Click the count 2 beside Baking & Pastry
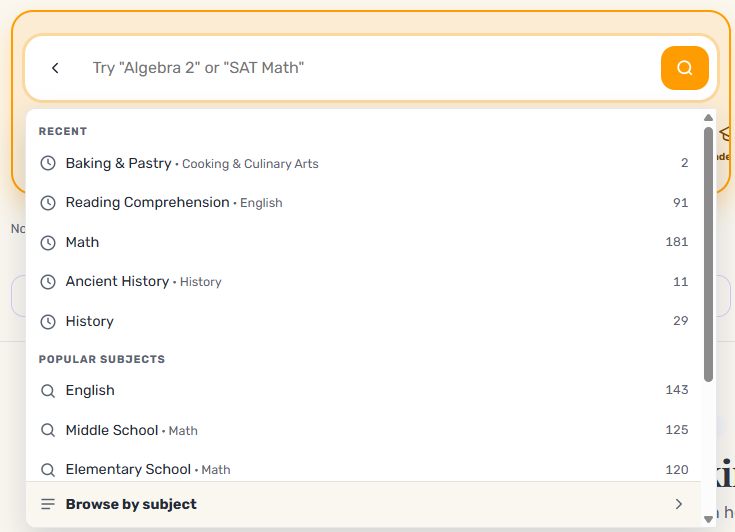 coord(685,163)
